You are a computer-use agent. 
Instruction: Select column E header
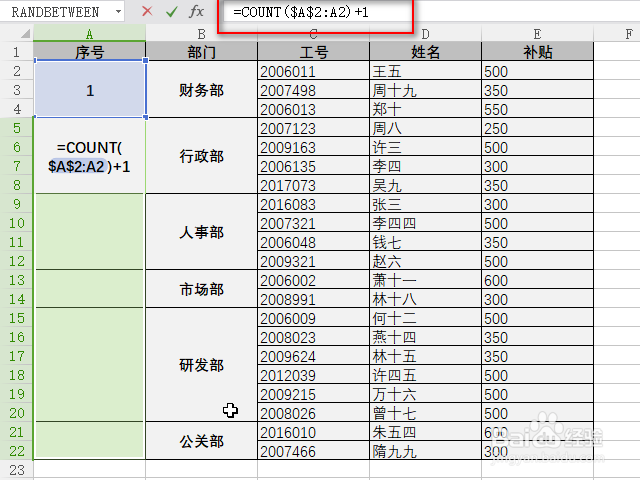point(537,33)
